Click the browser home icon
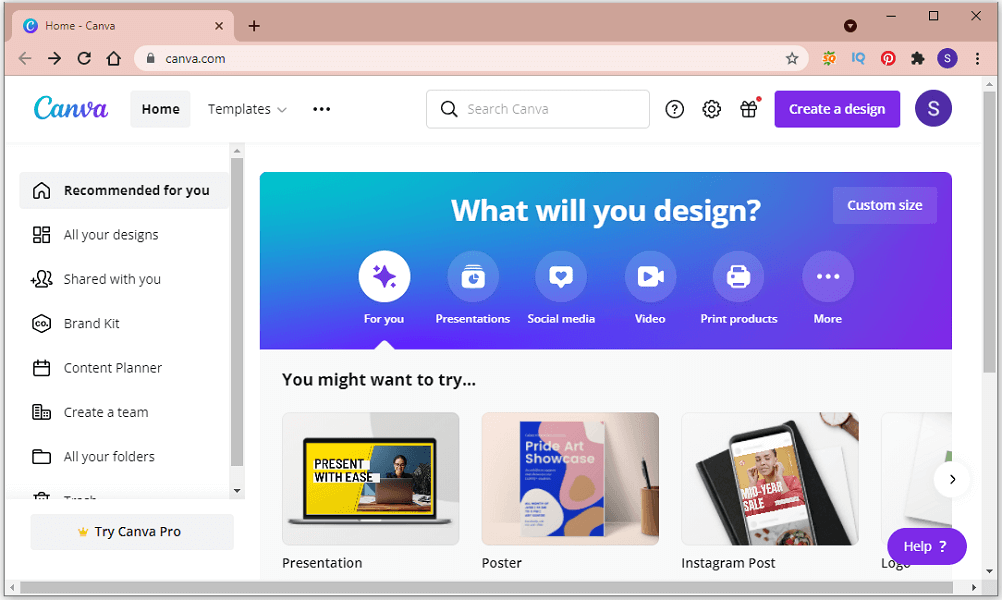Image resolution: width=1002 pixels, height=600 pixels. point(114,59)
